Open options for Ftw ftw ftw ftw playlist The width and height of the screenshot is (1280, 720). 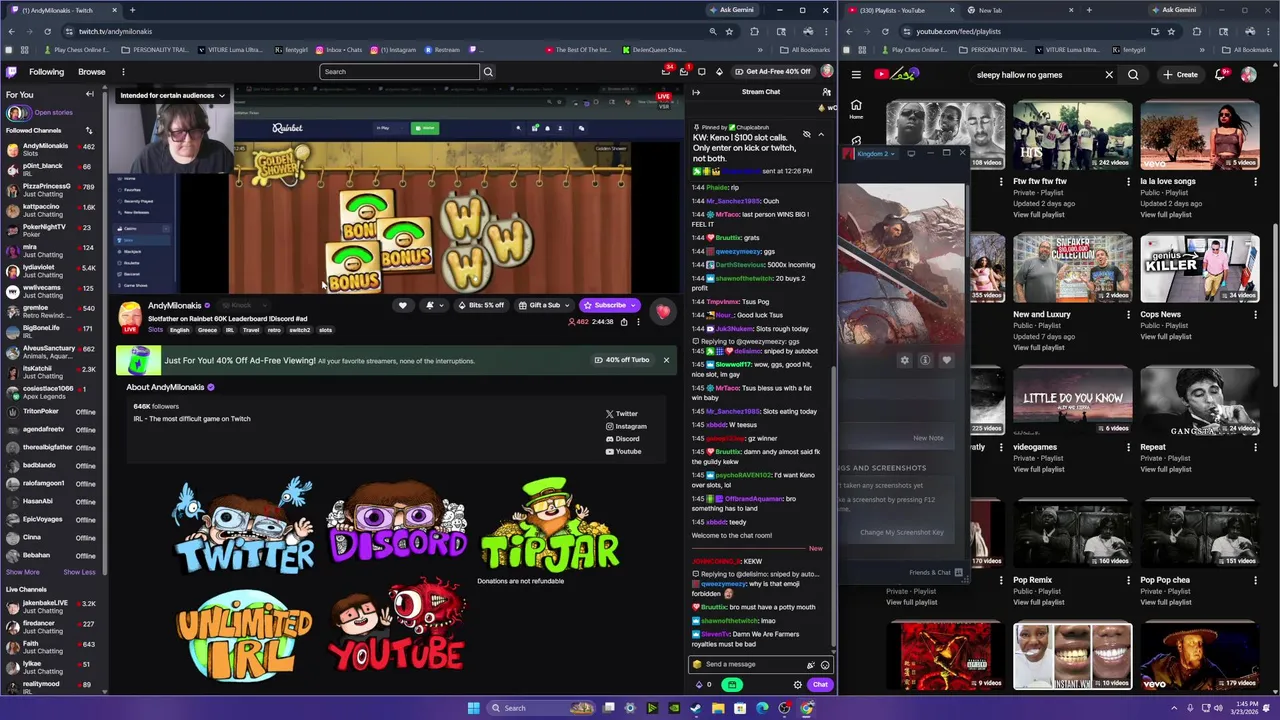point(1128,182)
